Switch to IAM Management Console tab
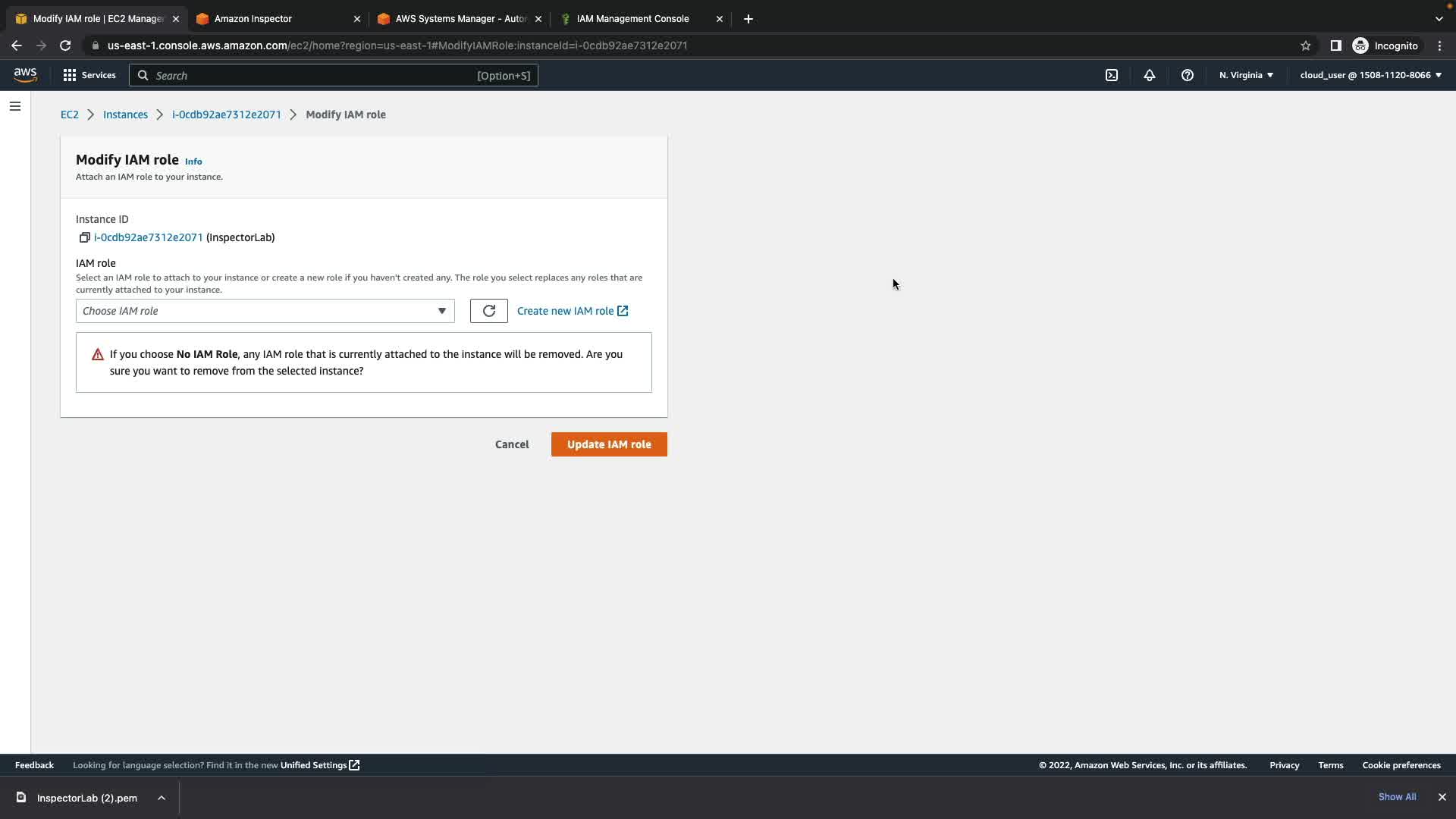1456x819 pixels. (x=632, y=19)
